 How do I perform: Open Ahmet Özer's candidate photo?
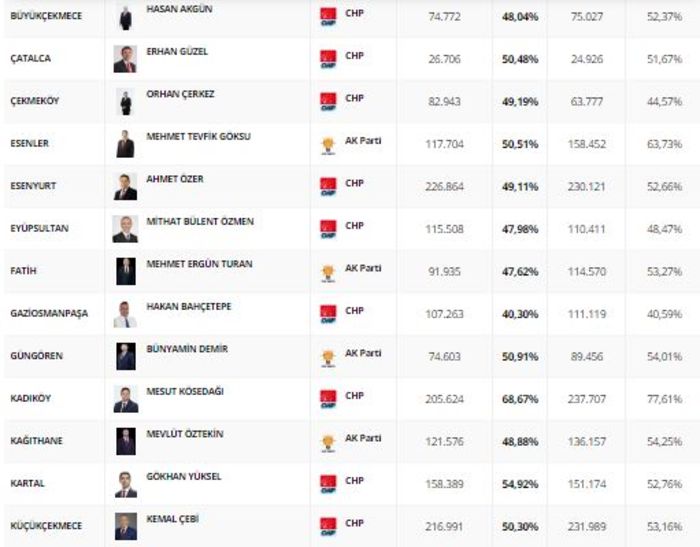pyautogui.click(x=125, y=186)
